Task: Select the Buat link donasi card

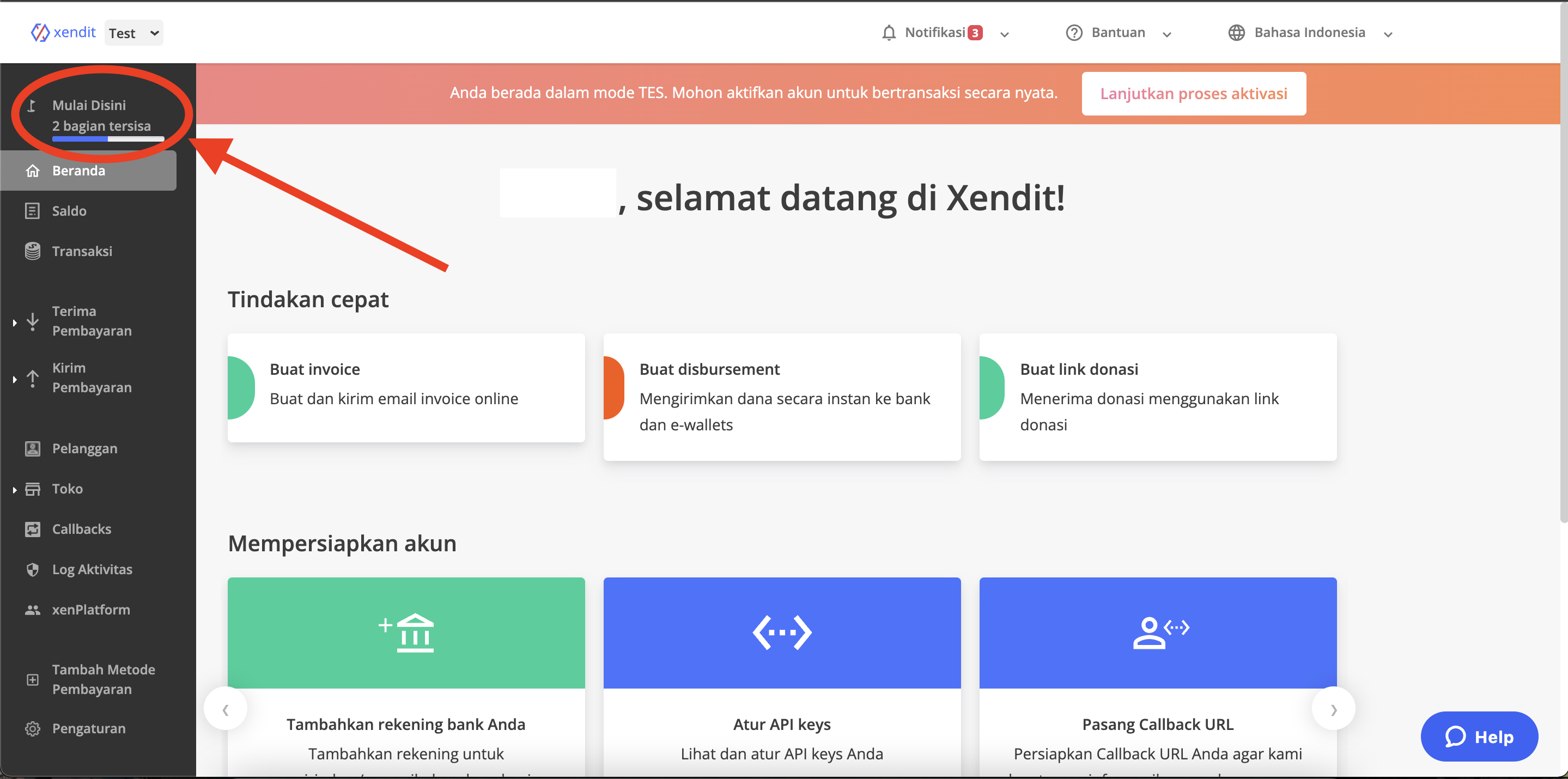Action: click(x=1158, y=397)
